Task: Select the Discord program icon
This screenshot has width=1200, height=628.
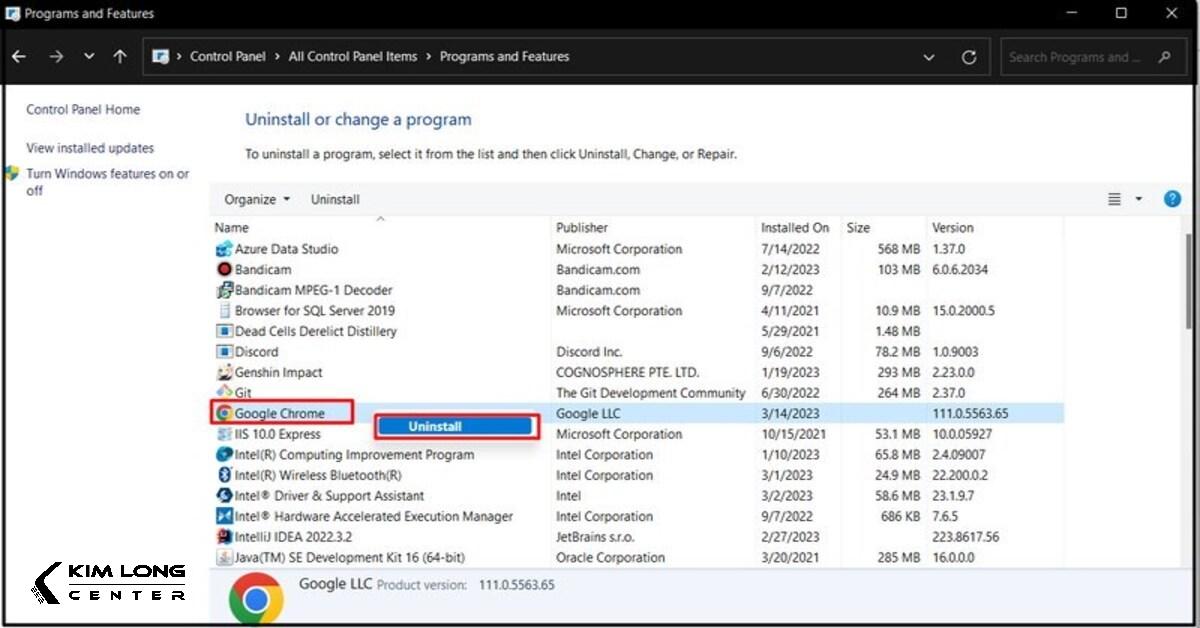Action: tap(224, 352)
